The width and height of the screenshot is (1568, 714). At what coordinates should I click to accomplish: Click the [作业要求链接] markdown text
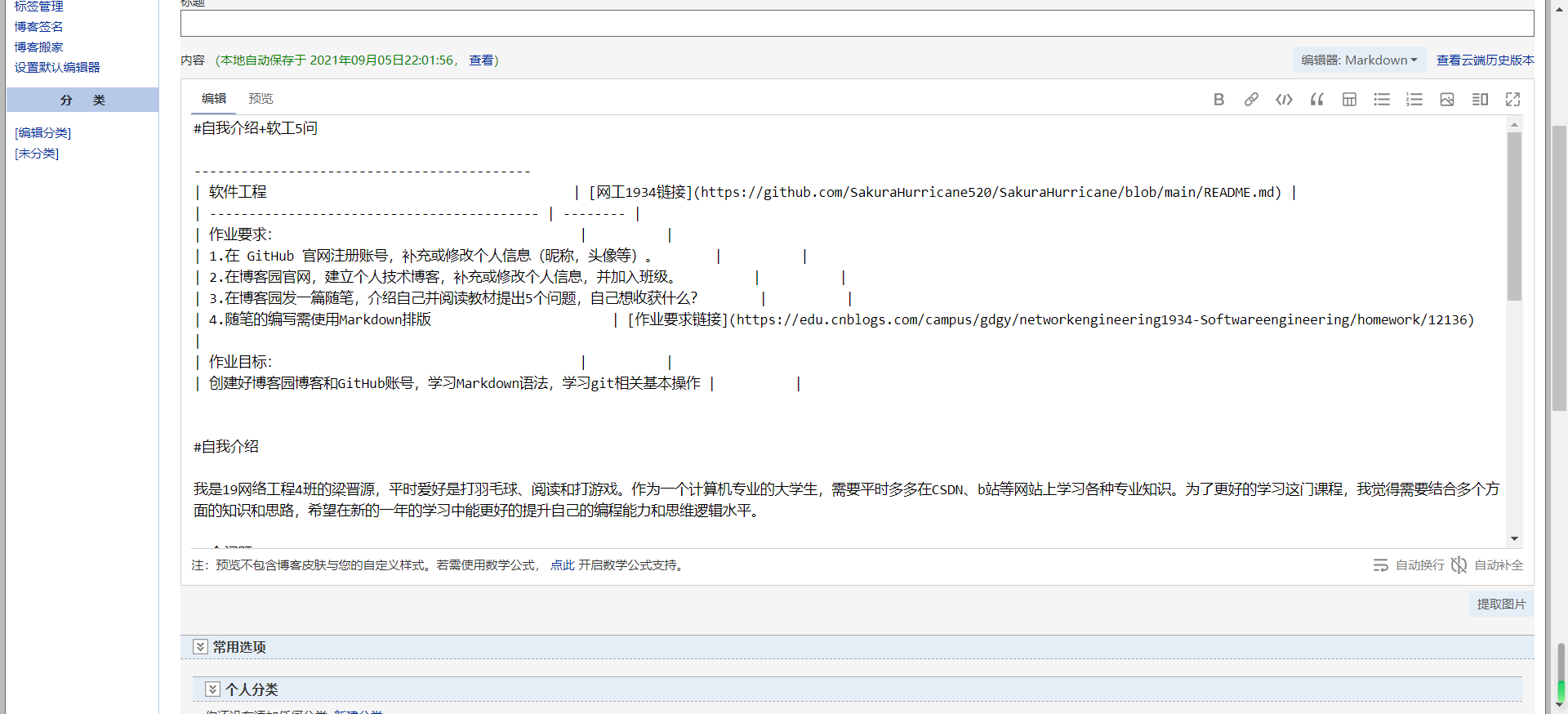click(679, 319)
